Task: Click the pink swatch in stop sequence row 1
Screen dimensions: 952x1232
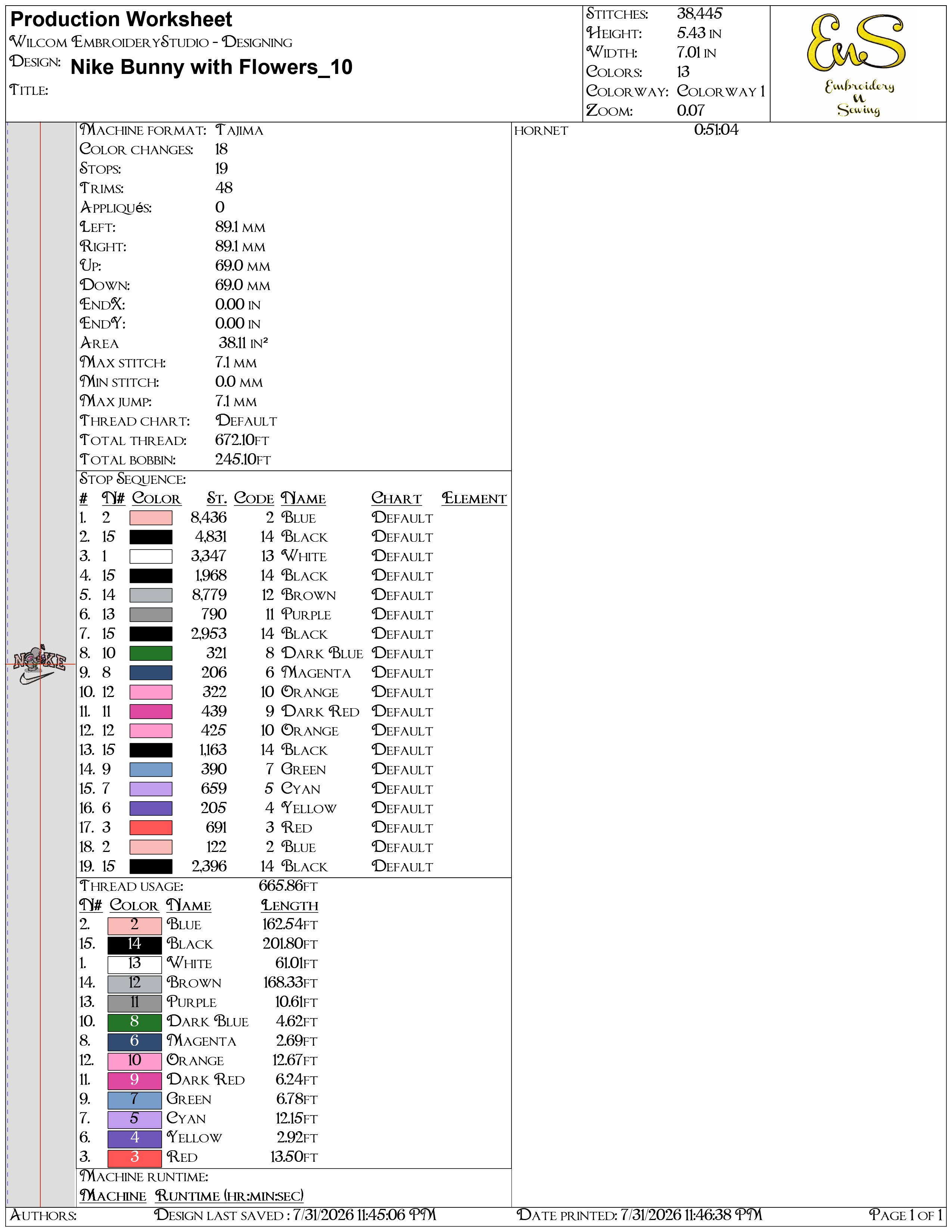Action: click(150, 518)
